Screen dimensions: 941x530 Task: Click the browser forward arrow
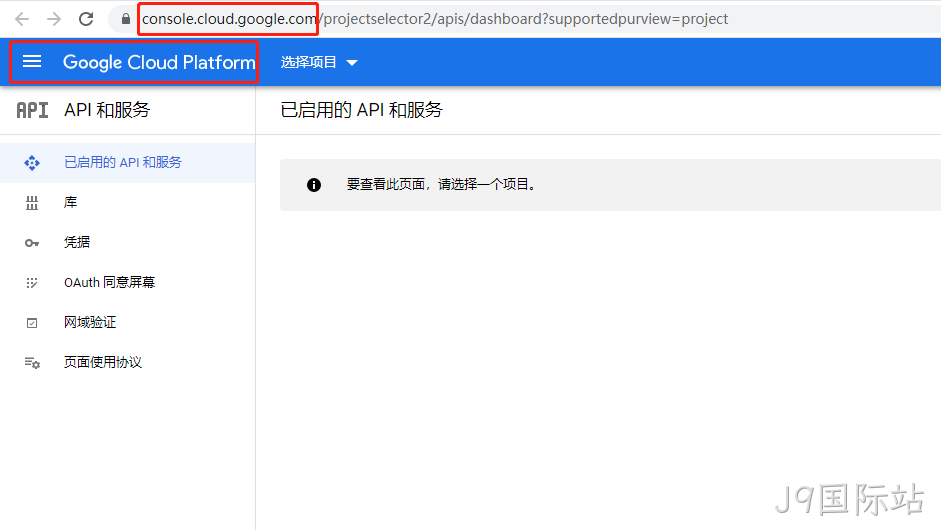click(x=54, y=19)
